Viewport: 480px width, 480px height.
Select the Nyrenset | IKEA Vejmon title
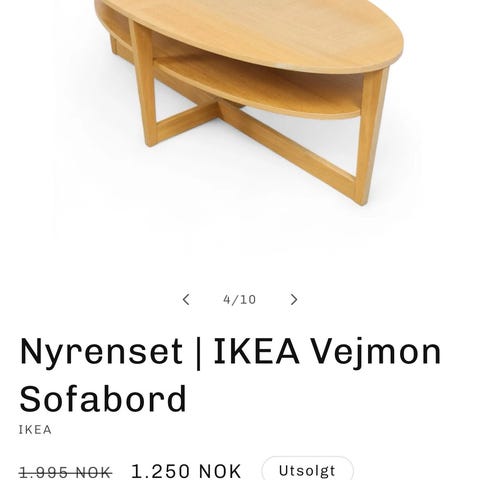[231, 375]
